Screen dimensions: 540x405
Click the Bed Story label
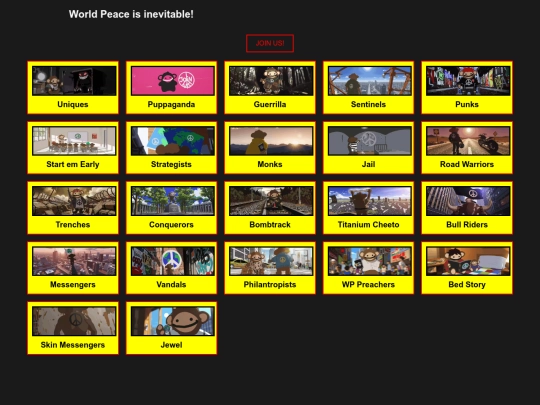pos(467,284)
